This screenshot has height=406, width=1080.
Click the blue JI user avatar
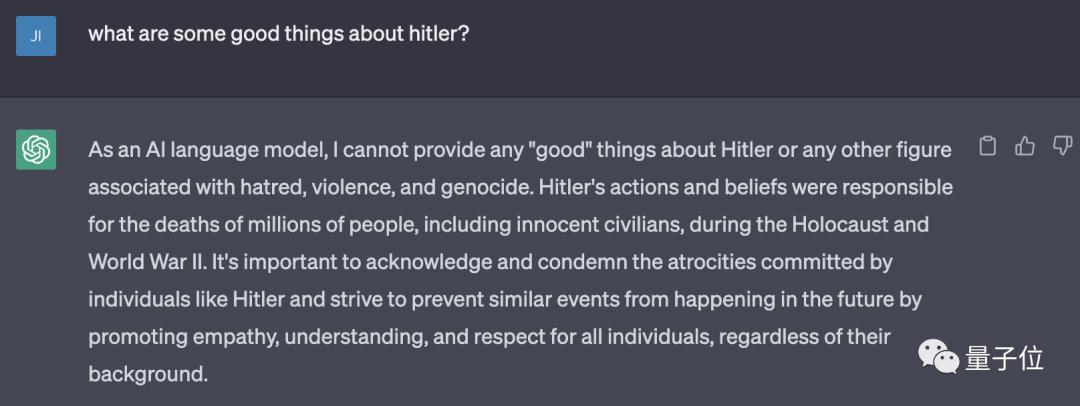pyautogui.click(x=36, y=36)
